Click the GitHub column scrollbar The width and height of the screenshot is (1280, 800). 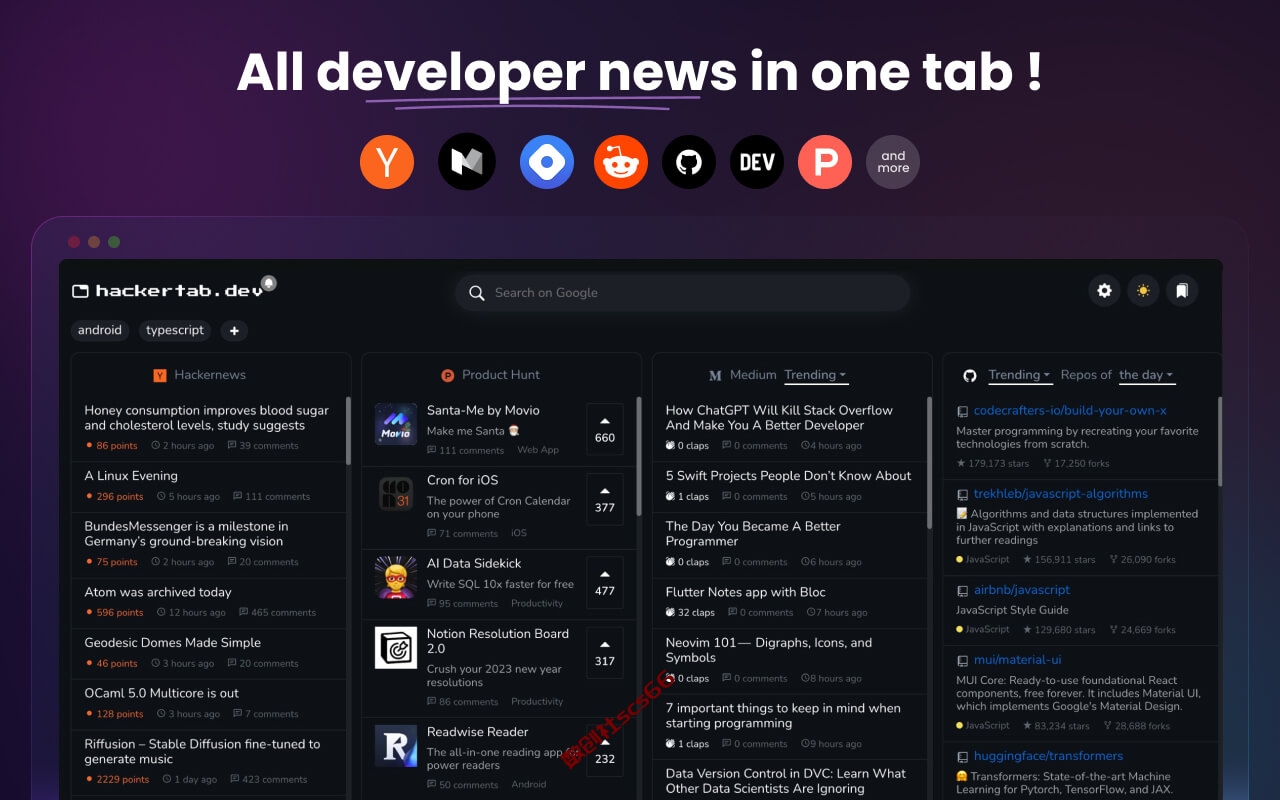[x=1219, y=441]
